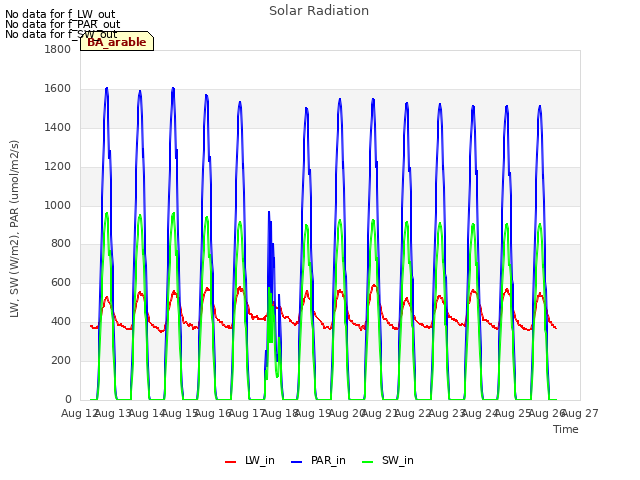
Task: Click the last PAR_in peak on Aug 26
Action: click(x=540, y=107)
